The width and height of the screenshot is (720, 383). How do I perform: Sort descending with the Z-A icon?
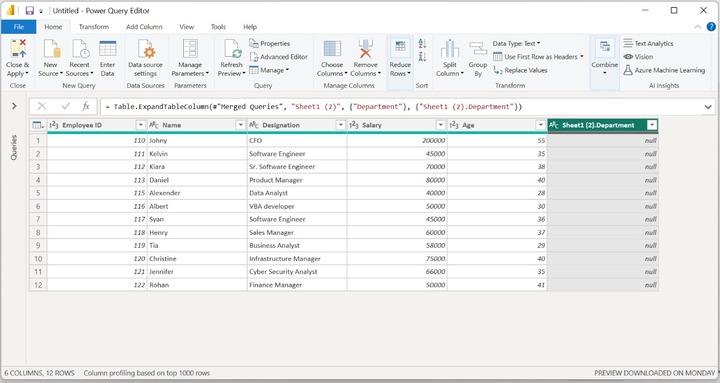click(422, 56)
